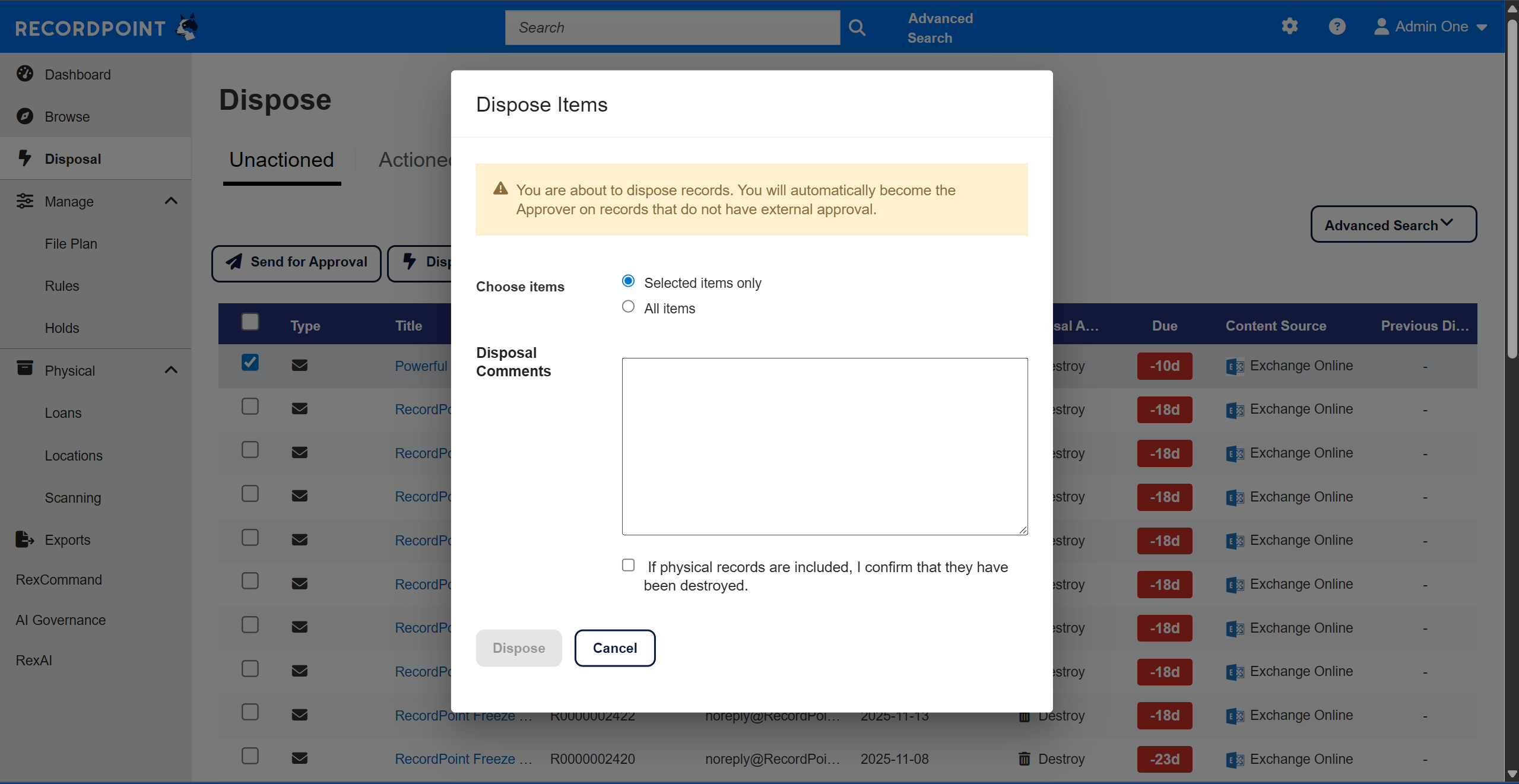Collapse the Physical sidebar section
The height and width of the screenshot is (784, 1519).
click(x=171, y=370)
